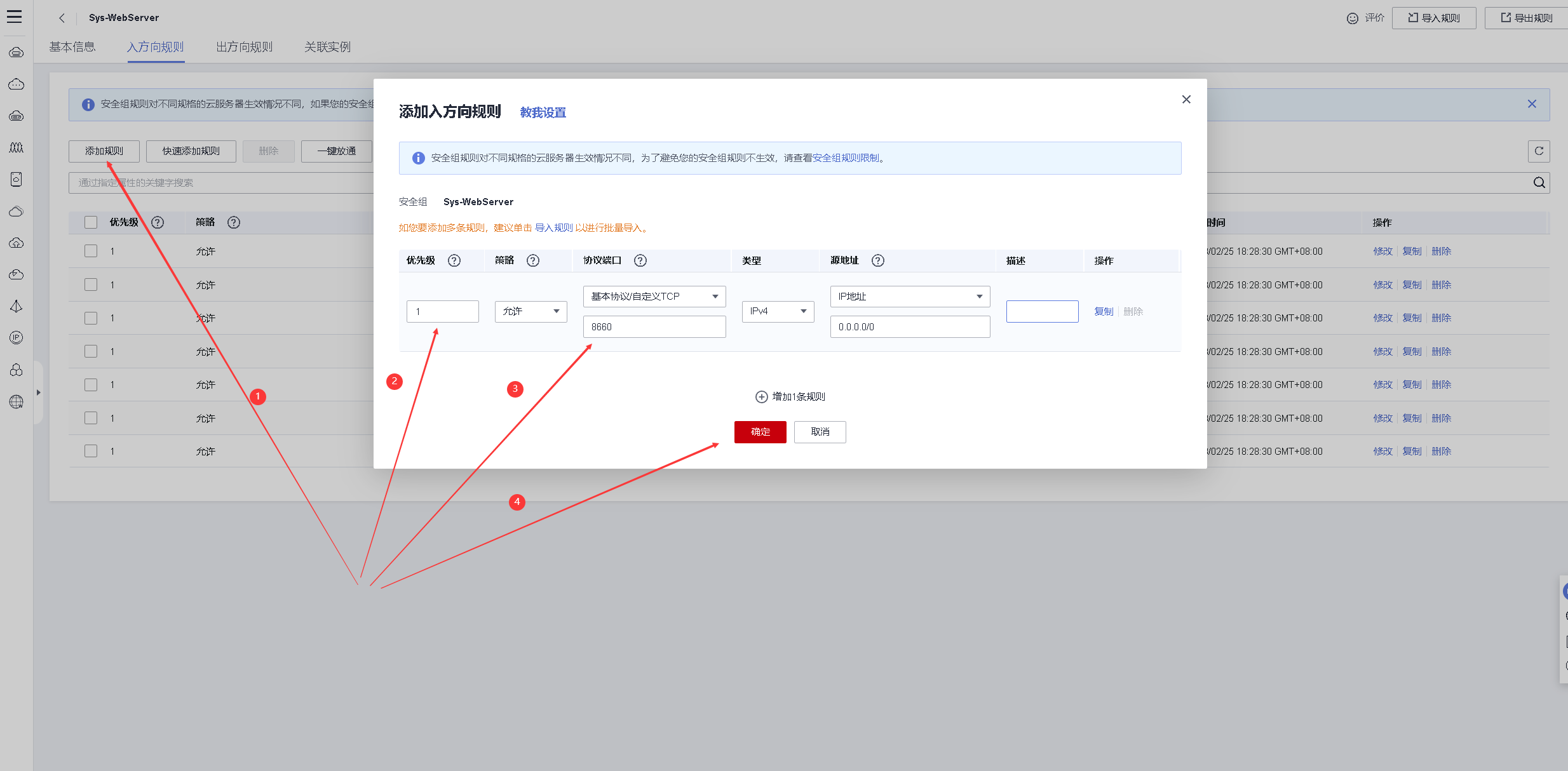Click the EIP icon in left sidebar
1568x771 pixels.
click(17, 337)
